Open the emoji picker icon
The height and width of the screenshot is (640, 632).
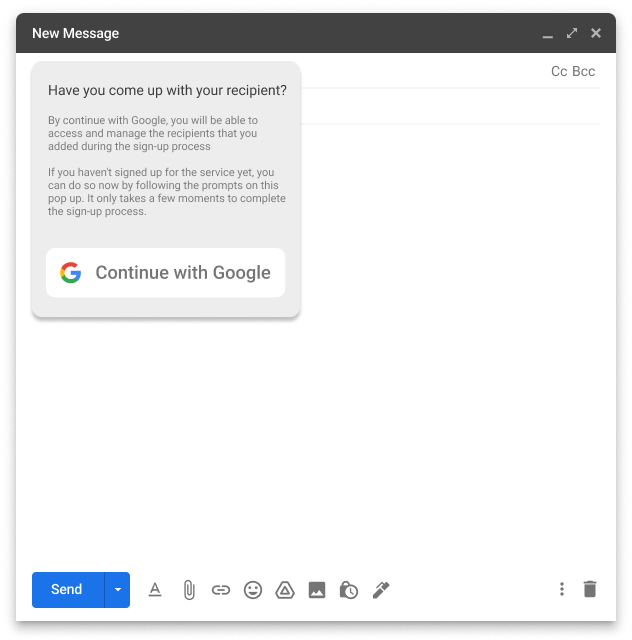253,590
